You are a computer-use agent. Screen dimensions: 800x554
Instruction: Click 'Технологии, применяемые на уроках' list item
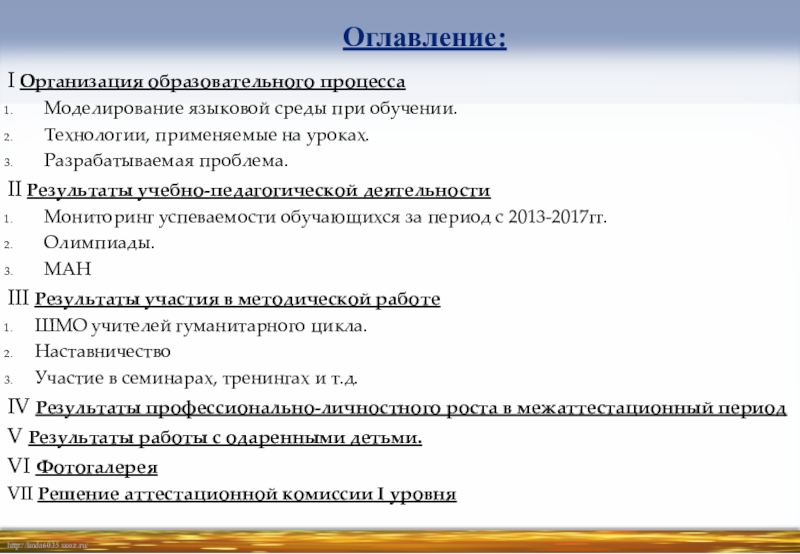(x=206, y=134)
